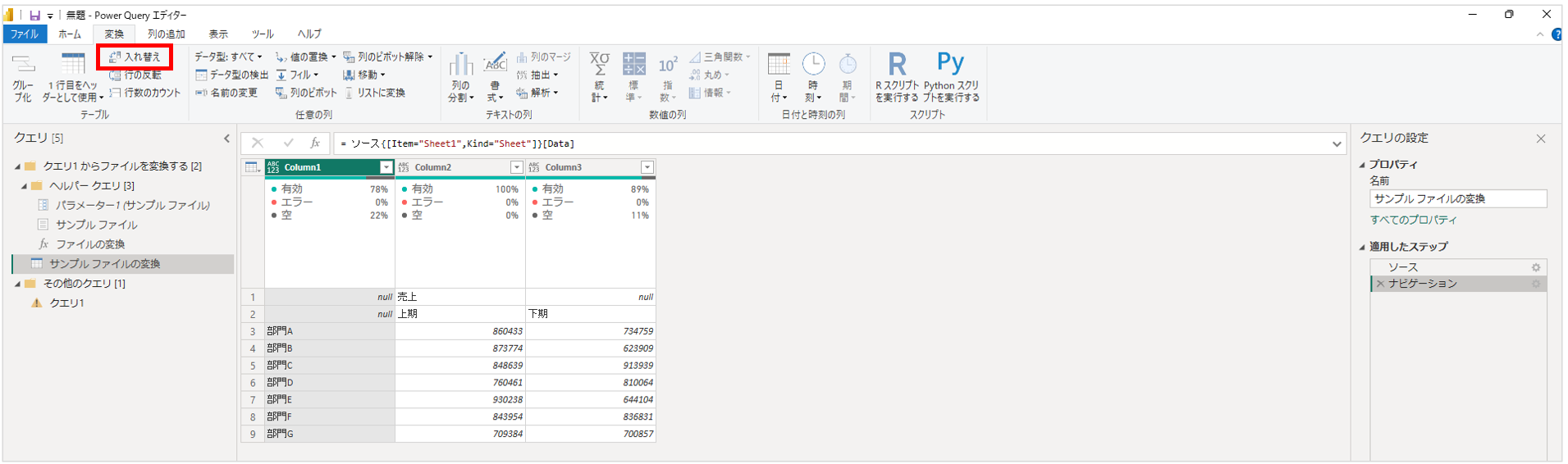This screenshot has width=1568, height=464.
Task: Click データ型の検出 (Detect Data Type)
Action: 231,75
